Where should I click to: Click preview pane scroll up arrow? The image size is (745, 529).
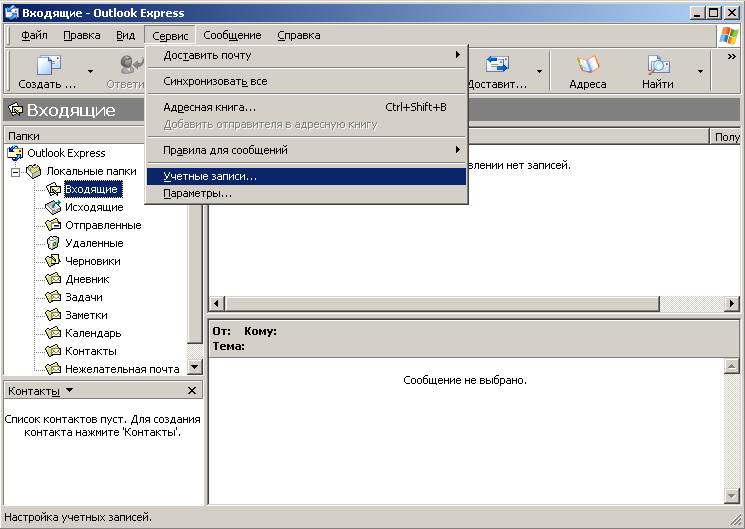point(731,366)
